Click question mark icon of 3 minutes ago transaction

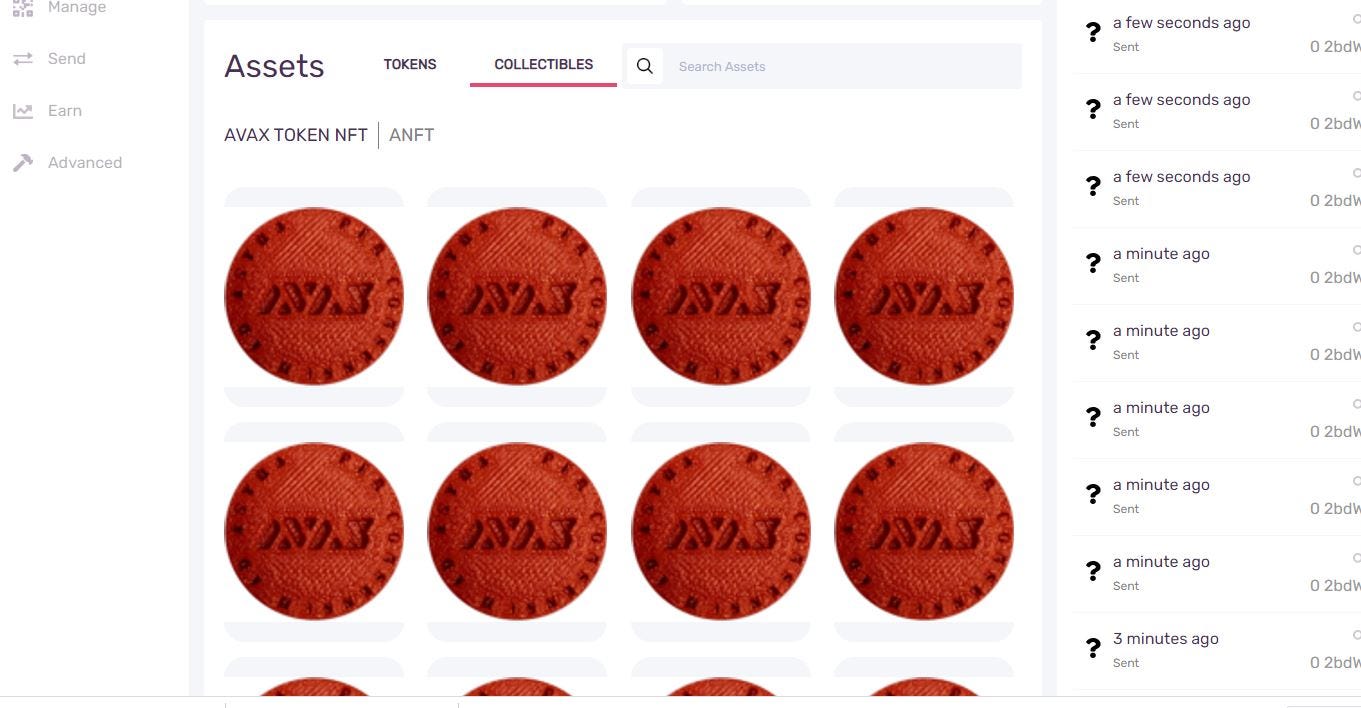click(1093, 649)
